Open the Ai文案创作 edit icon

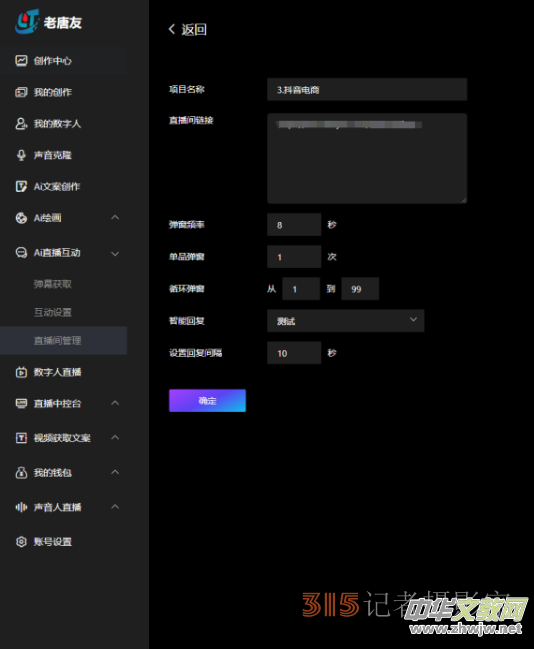(x=21, y=187)
